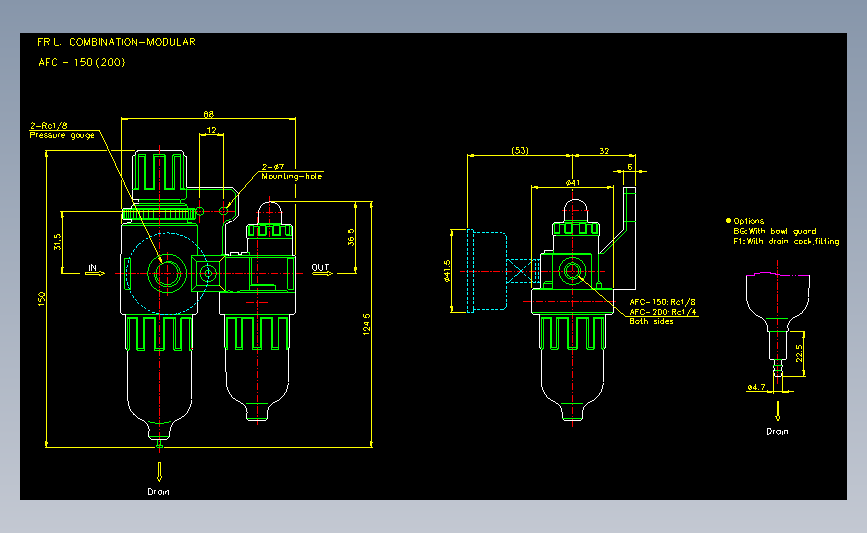Select the IN port label
Screen dimensions: 867x533
point(92,268)
